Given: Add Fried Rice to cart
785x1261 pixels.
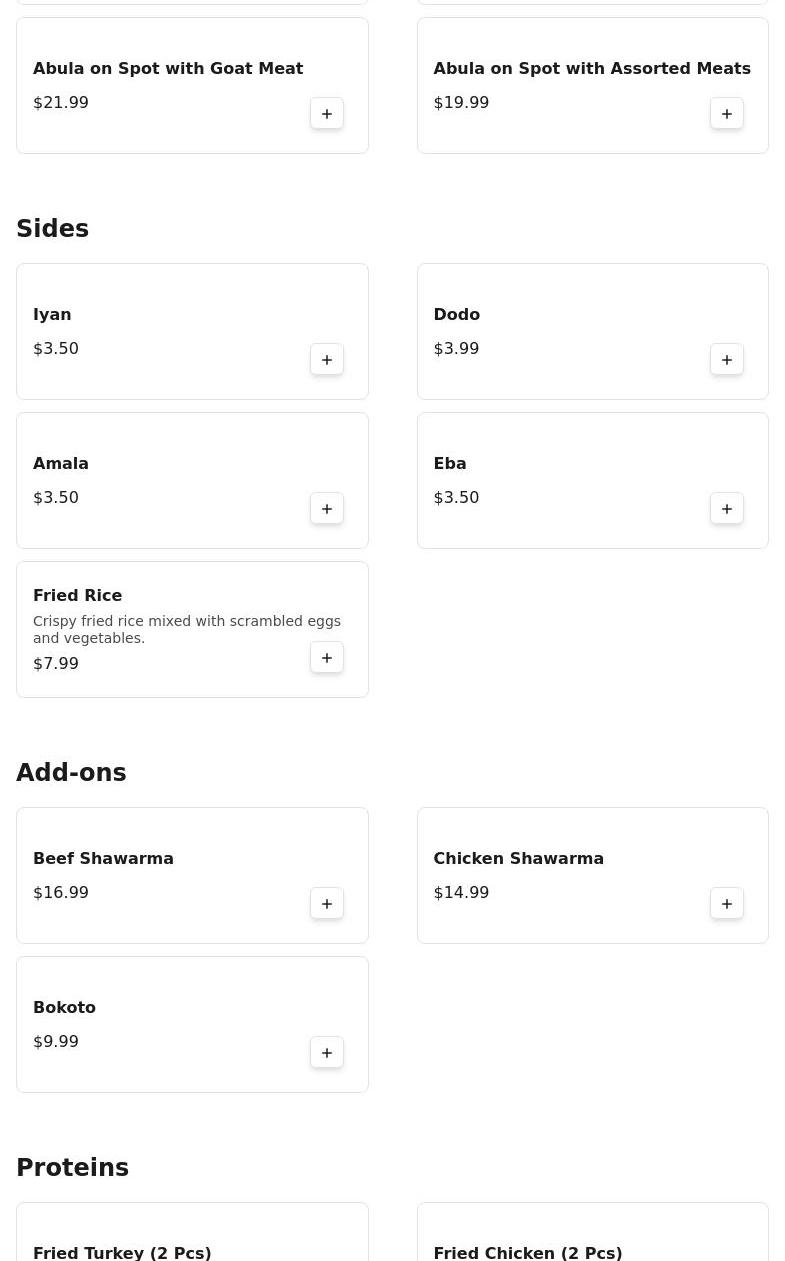Looking at the screenshot, I should [327, 658].
